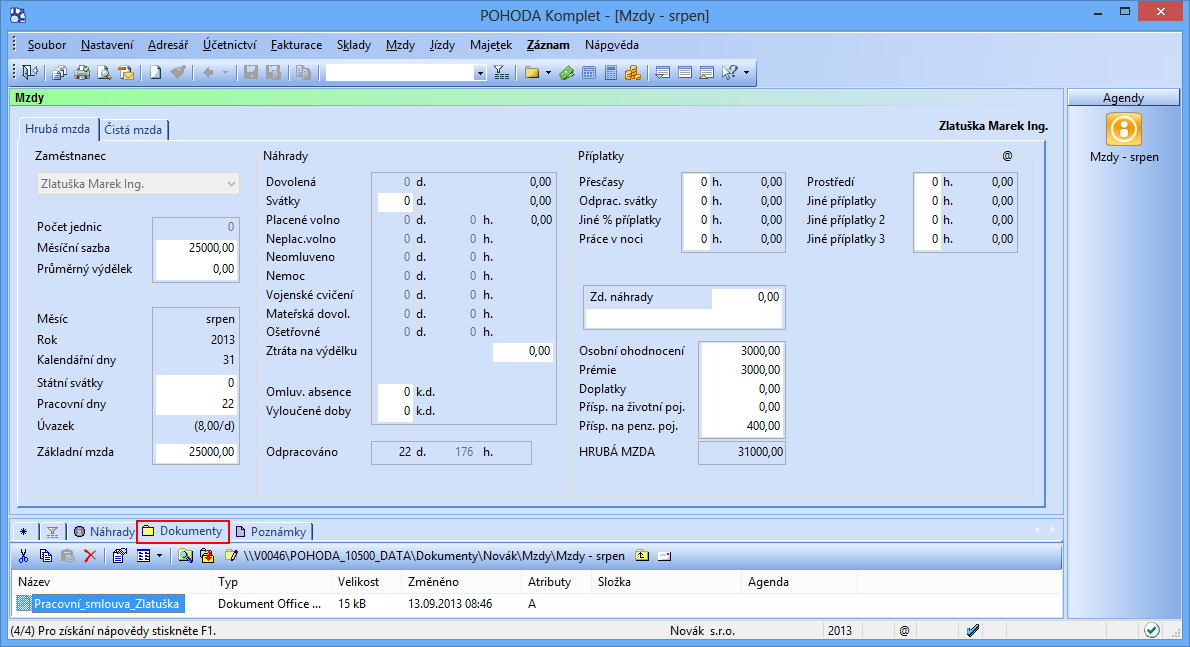
Task: Open the Soubor menu
Action: pyautogui.click(x=46, y=45)
